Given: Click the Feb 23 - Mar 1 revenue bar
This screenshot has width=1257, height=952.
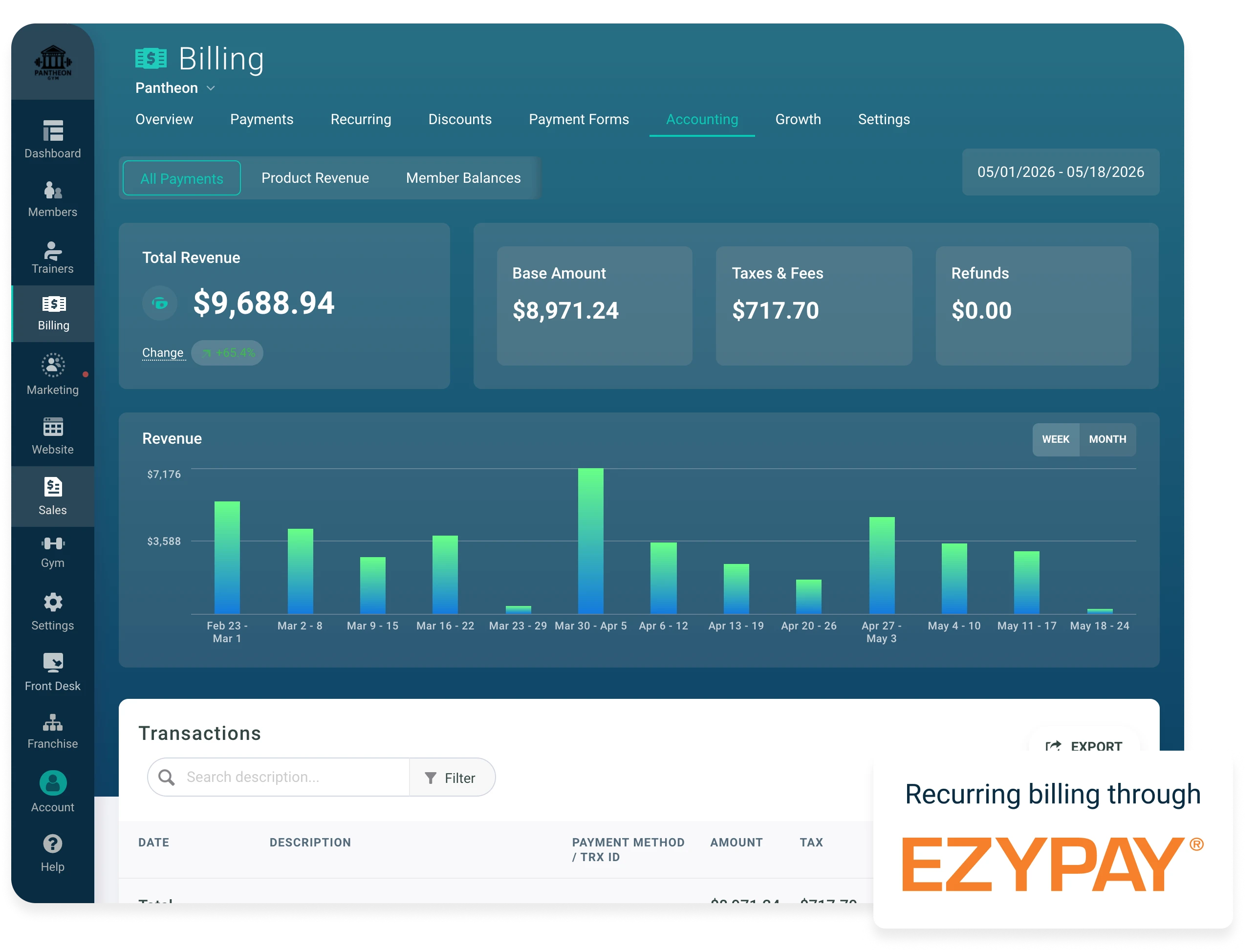Looking at the screenshot, I should pyautogui.click(x=227, y=558).
